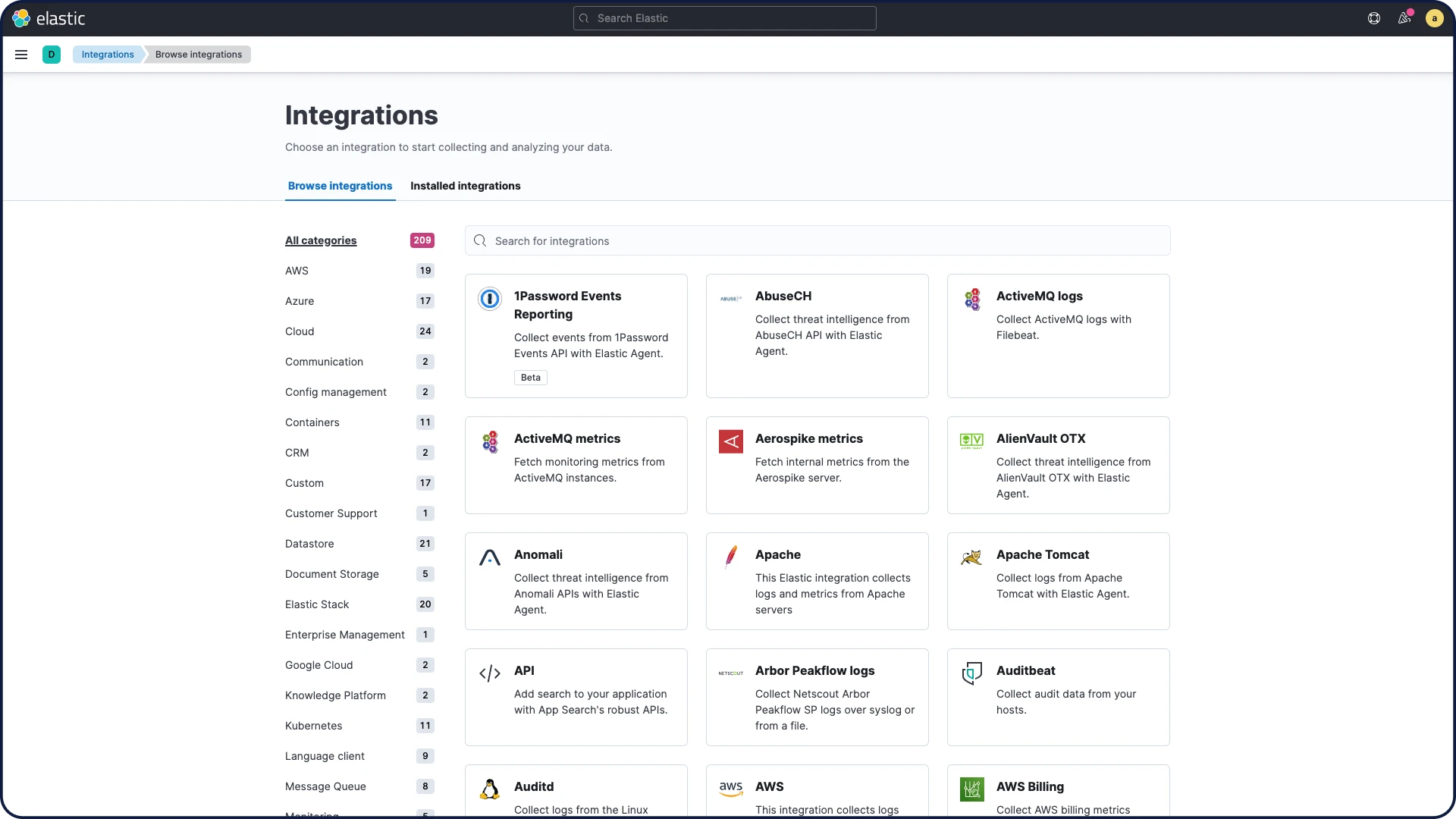The width and height of the screenshot is (1456, 819).
Task: Click the API code brackets icon
Action: pos(490,673)
